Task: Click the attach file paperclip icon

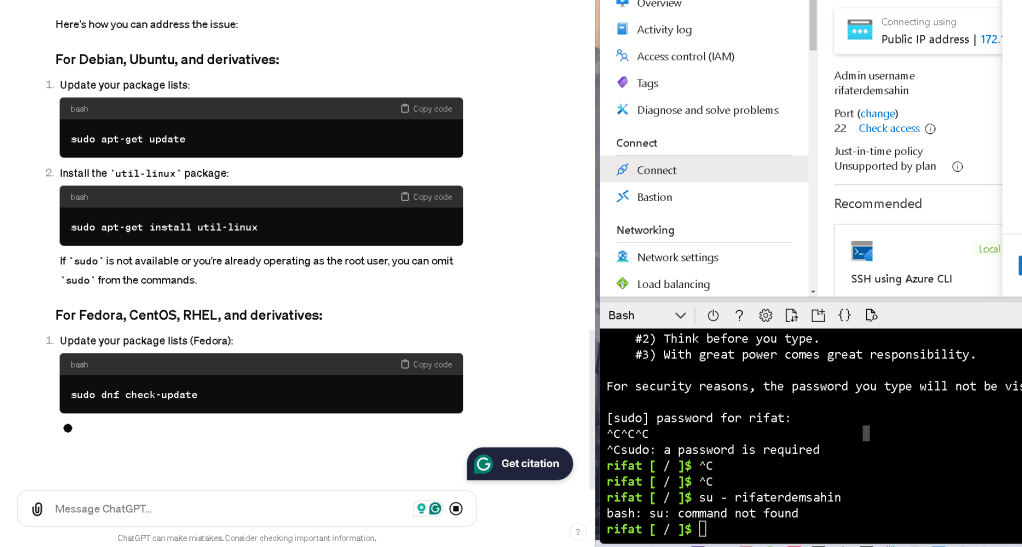Action: click(x=37, y=509)
